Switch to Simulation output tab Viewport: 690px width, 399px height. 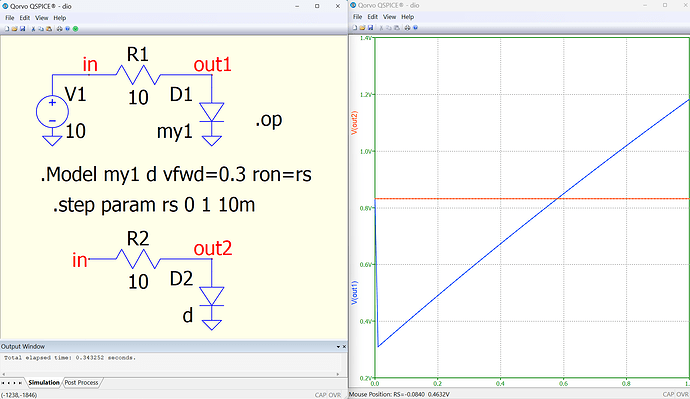click(x=44, y=383)
